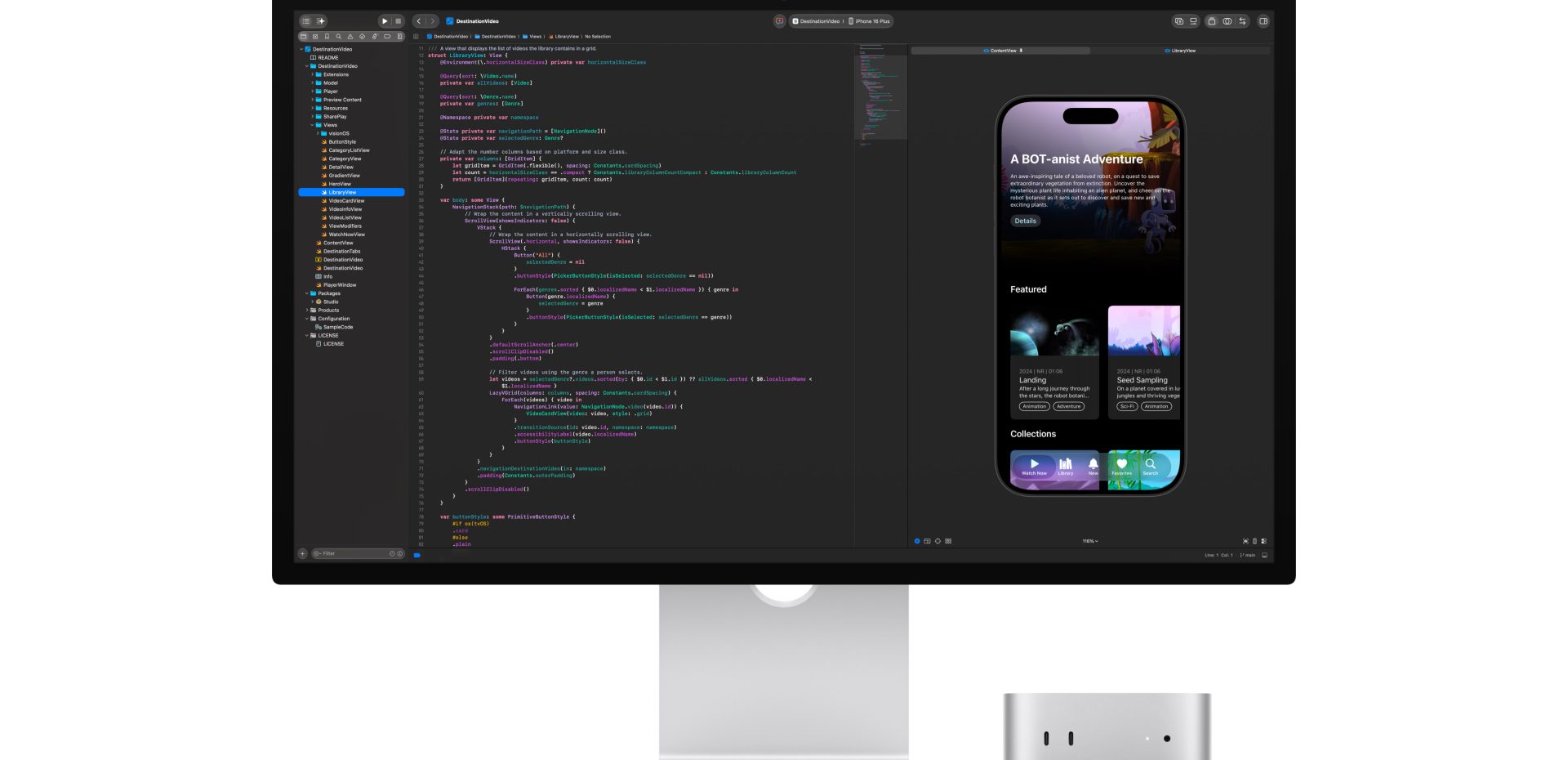This screenshot has height=760, width=1568.
Task: Expand the Resources folder
Action: click(x=312, y=108)
